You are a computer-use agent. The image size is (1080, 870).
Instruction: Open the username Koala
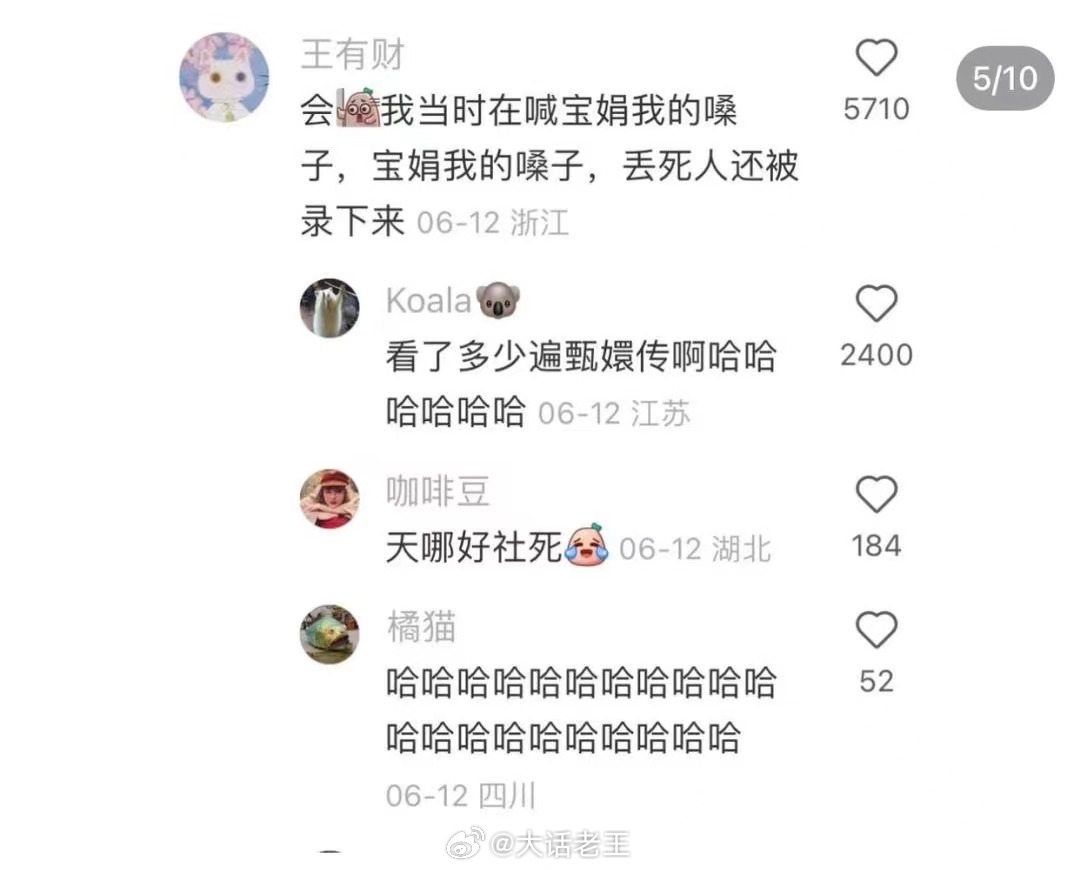coord(428,301)
